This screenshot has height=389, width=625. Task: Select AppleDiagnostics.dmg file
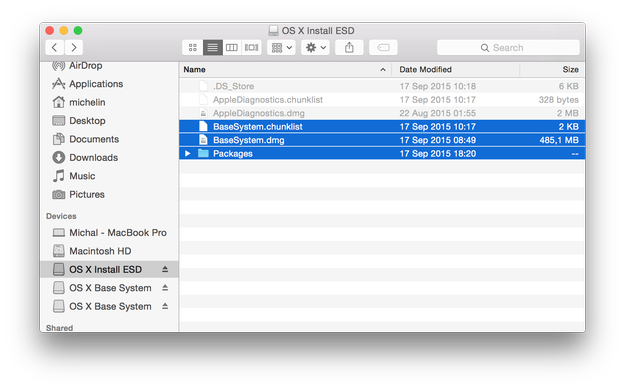pos(382,113)
